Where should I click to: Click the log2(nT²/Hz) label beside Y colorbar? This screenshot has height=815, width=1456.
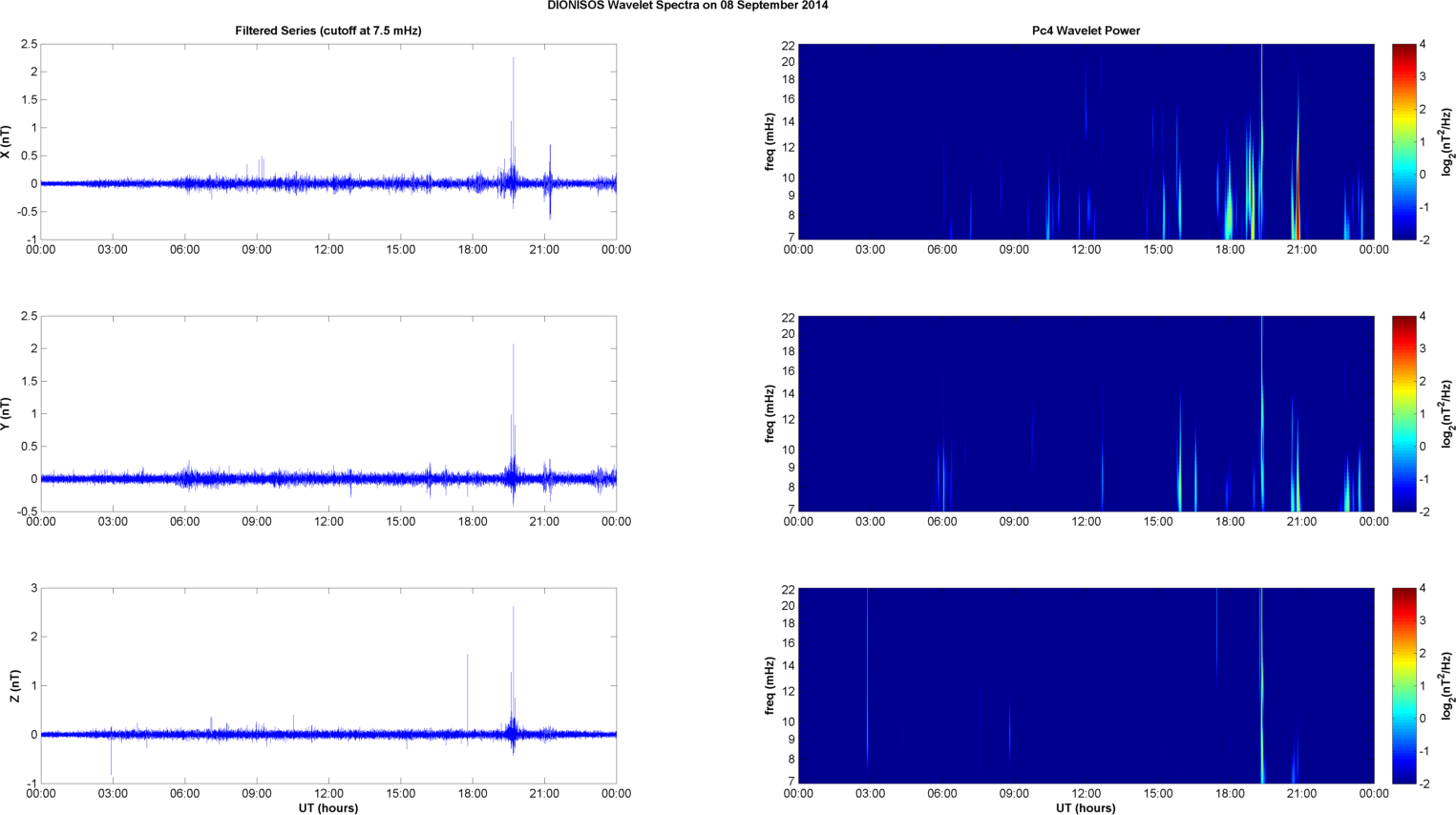(x=1447, y=413)
